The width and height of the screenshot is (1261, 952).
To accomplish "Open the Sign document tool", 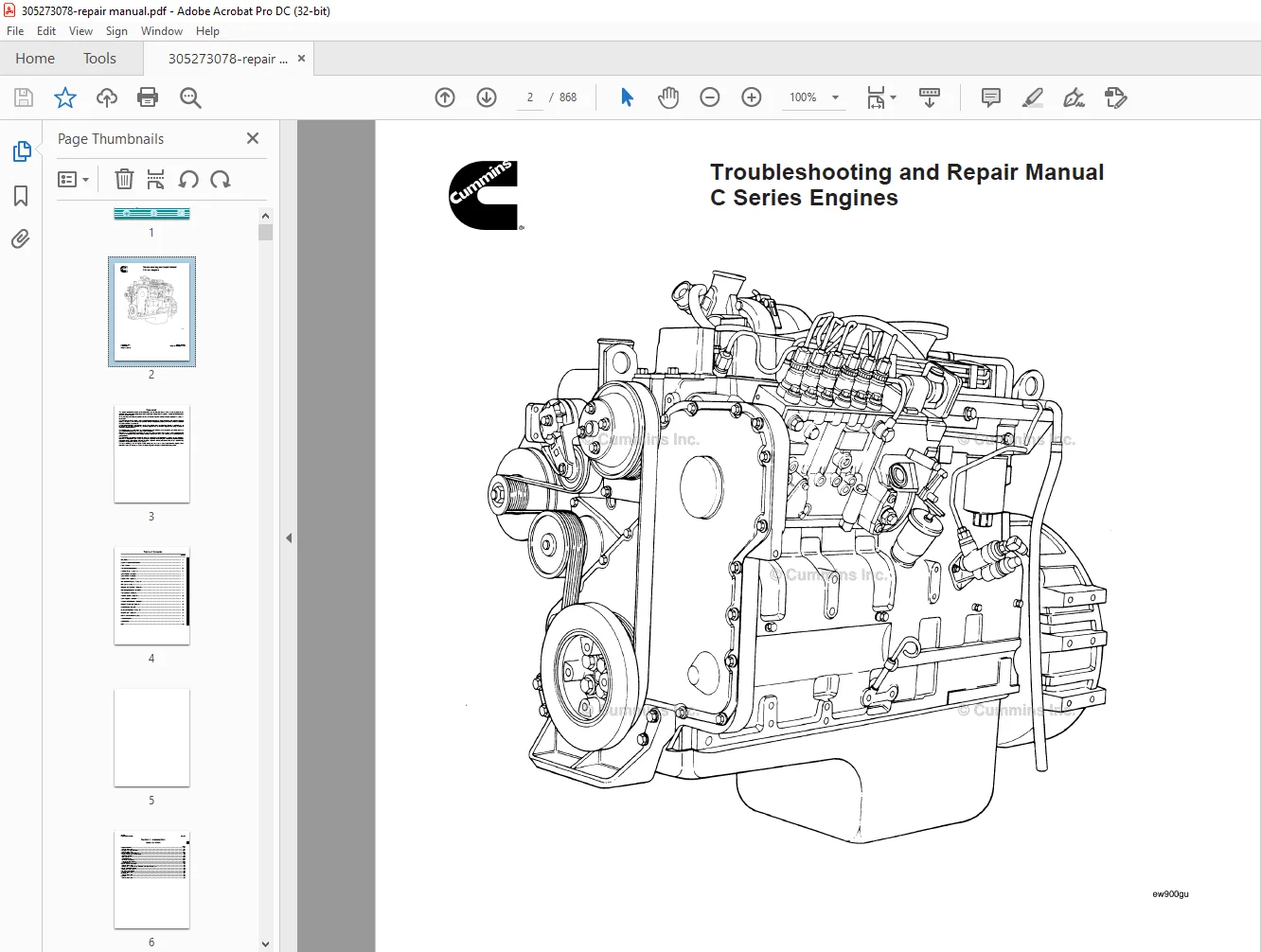I will 1074,97.
